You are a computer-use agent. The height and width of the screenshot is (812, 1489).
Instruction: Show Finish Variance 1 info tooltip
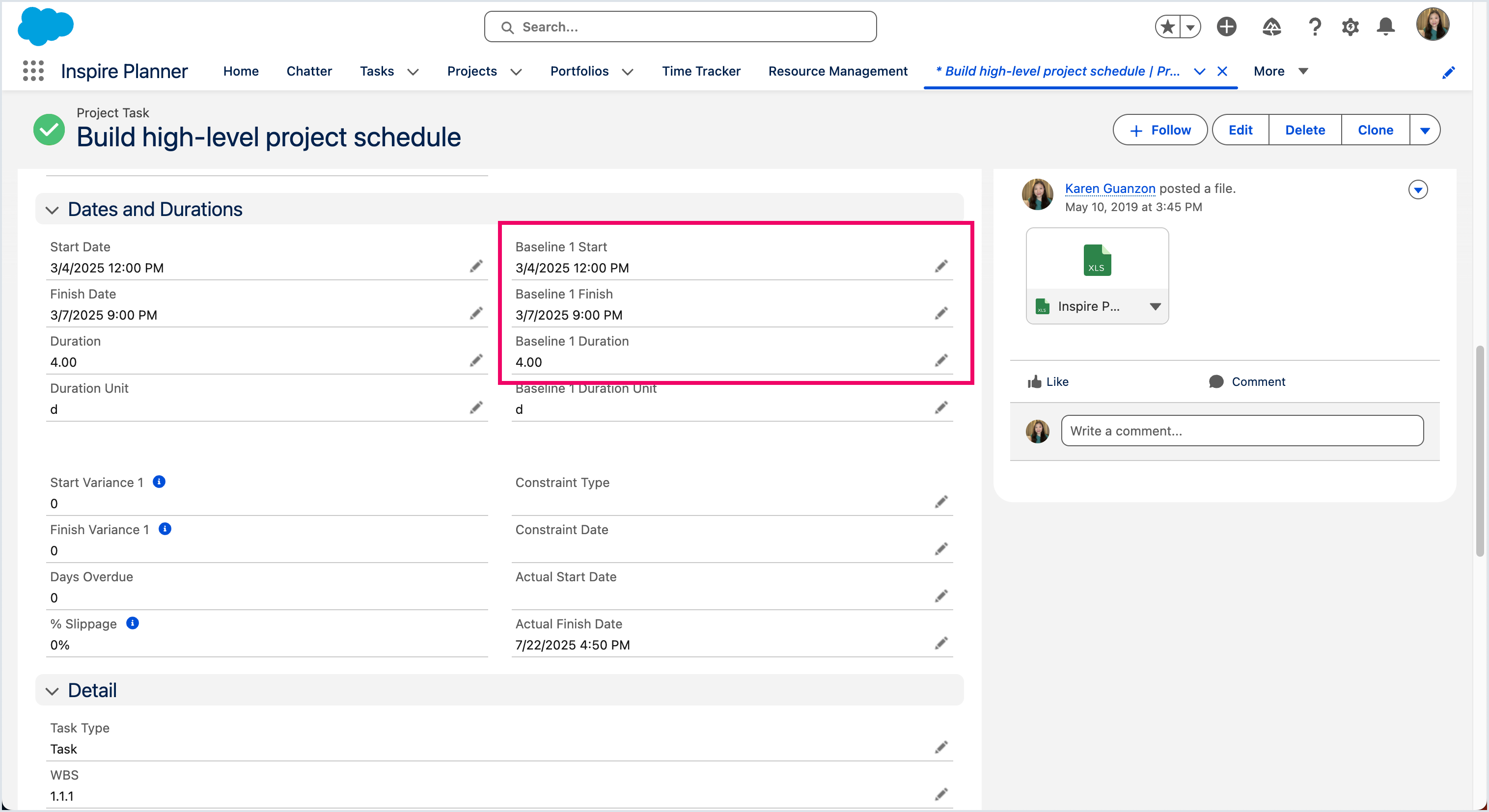click(165, 529)
